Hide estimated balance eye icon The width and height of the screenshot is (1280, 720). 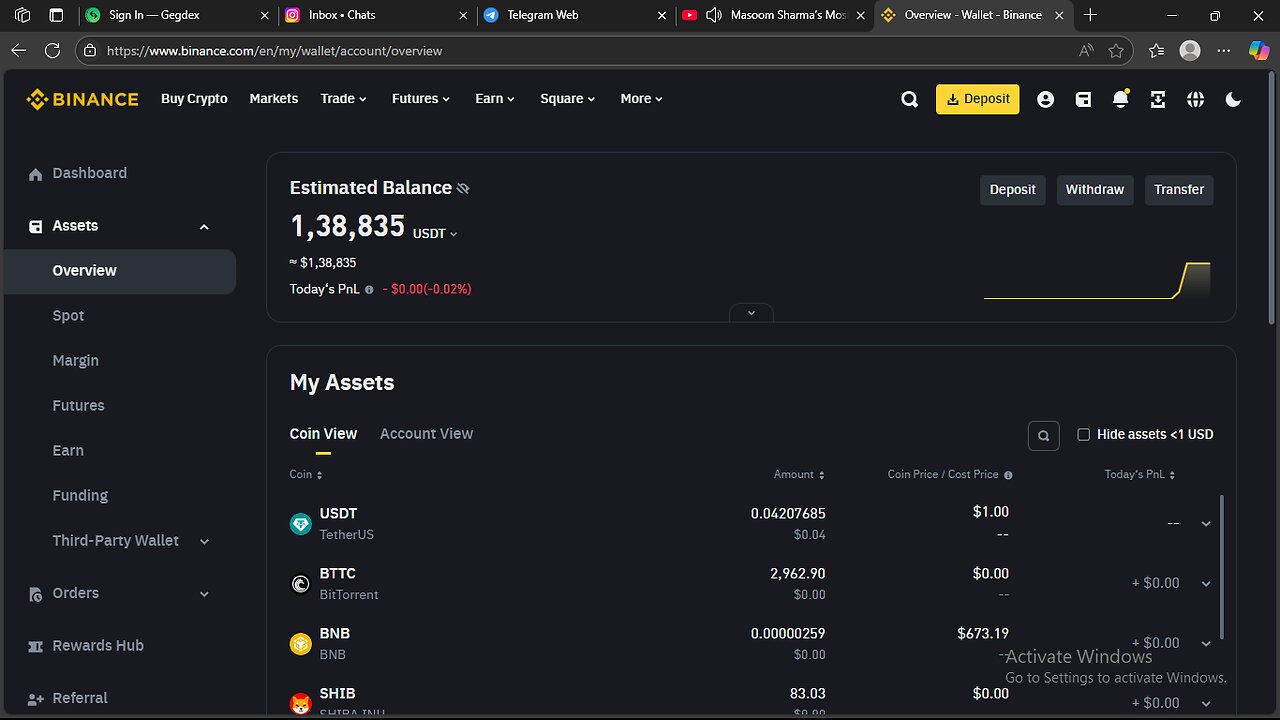(463, 188)
